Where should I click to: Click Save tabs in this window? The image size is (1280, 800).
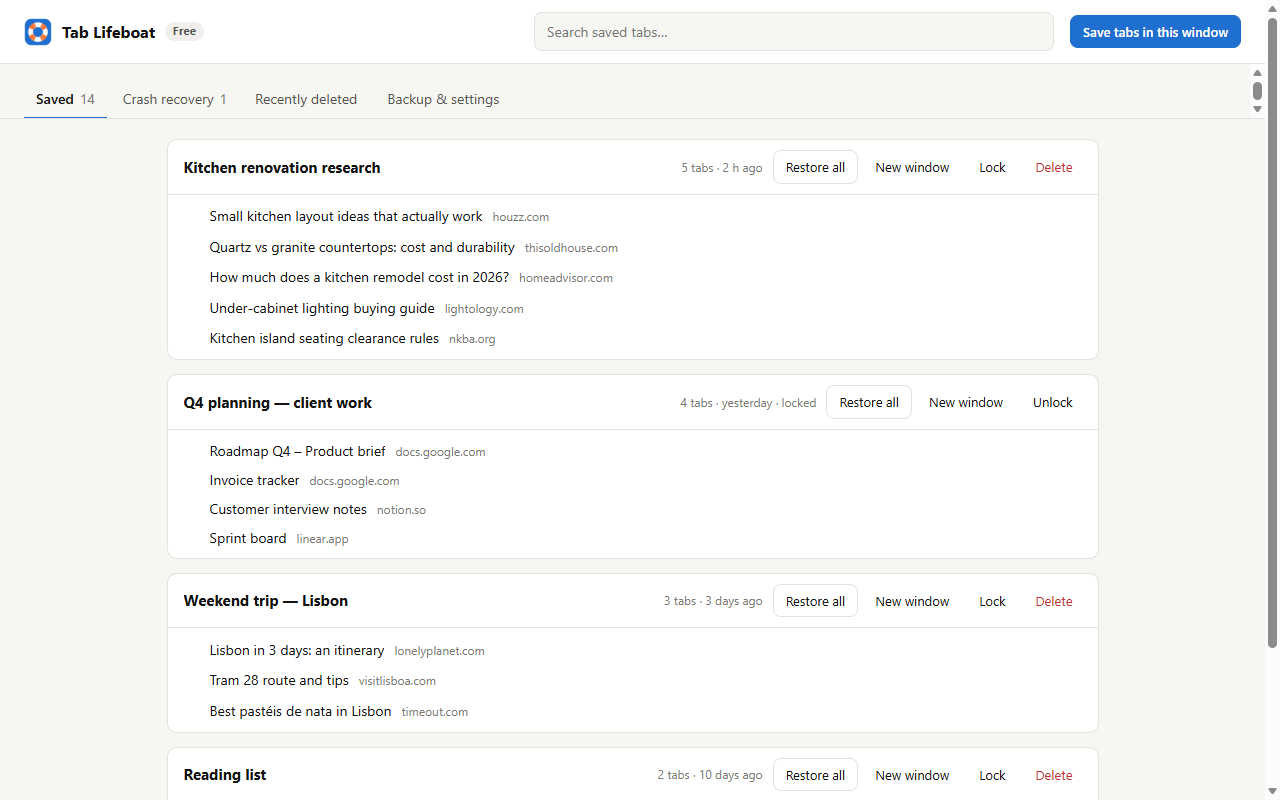(x=1155, y=32)
